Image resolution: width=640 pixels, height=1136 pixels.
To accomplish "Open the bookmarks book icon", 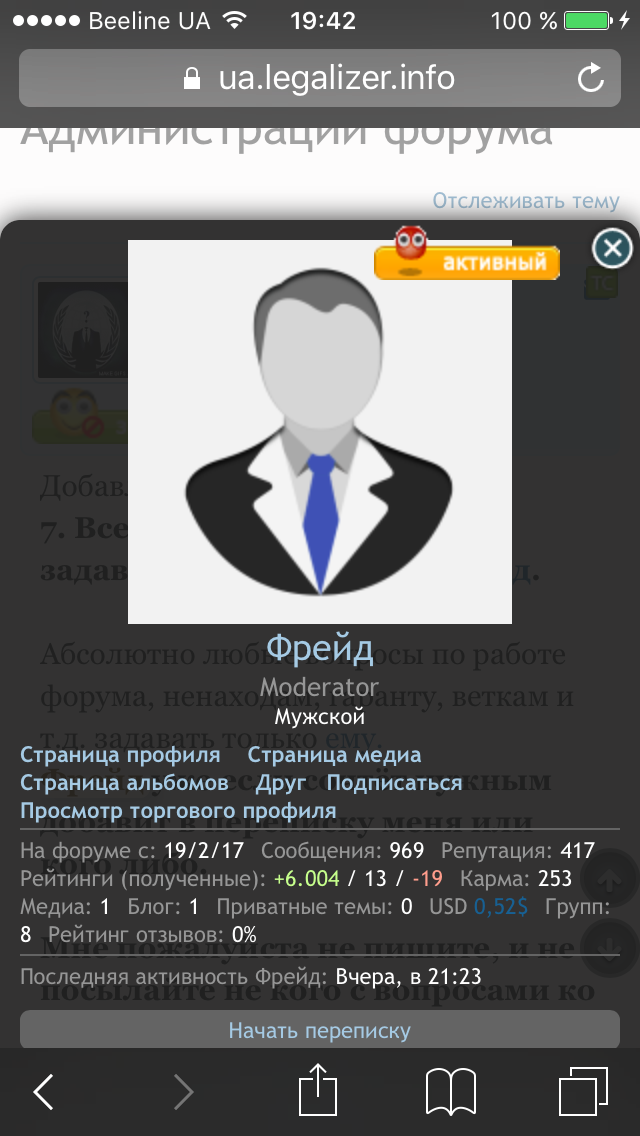I will tap(450, 1091).
